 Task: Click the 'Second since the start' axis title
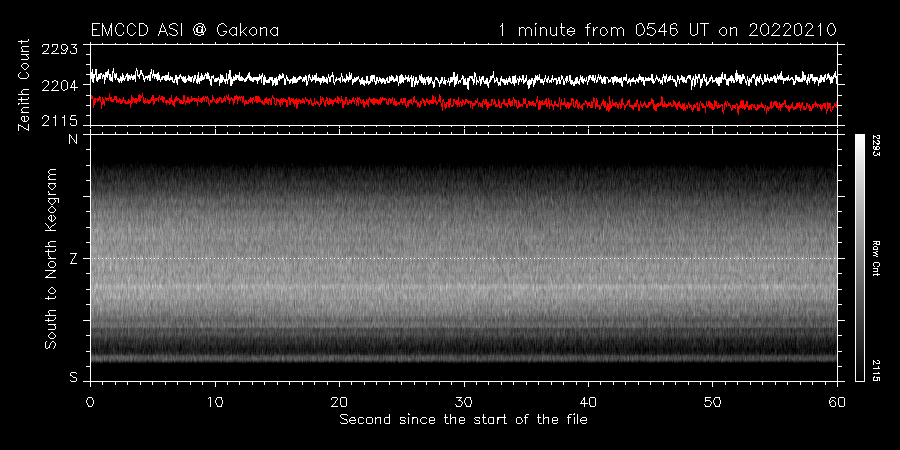[463, 419]
